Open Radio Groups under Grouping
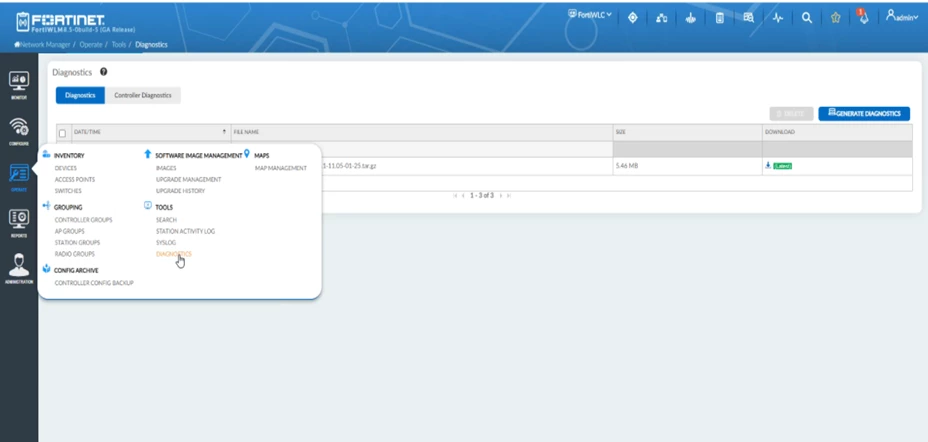 coord(75,253)
